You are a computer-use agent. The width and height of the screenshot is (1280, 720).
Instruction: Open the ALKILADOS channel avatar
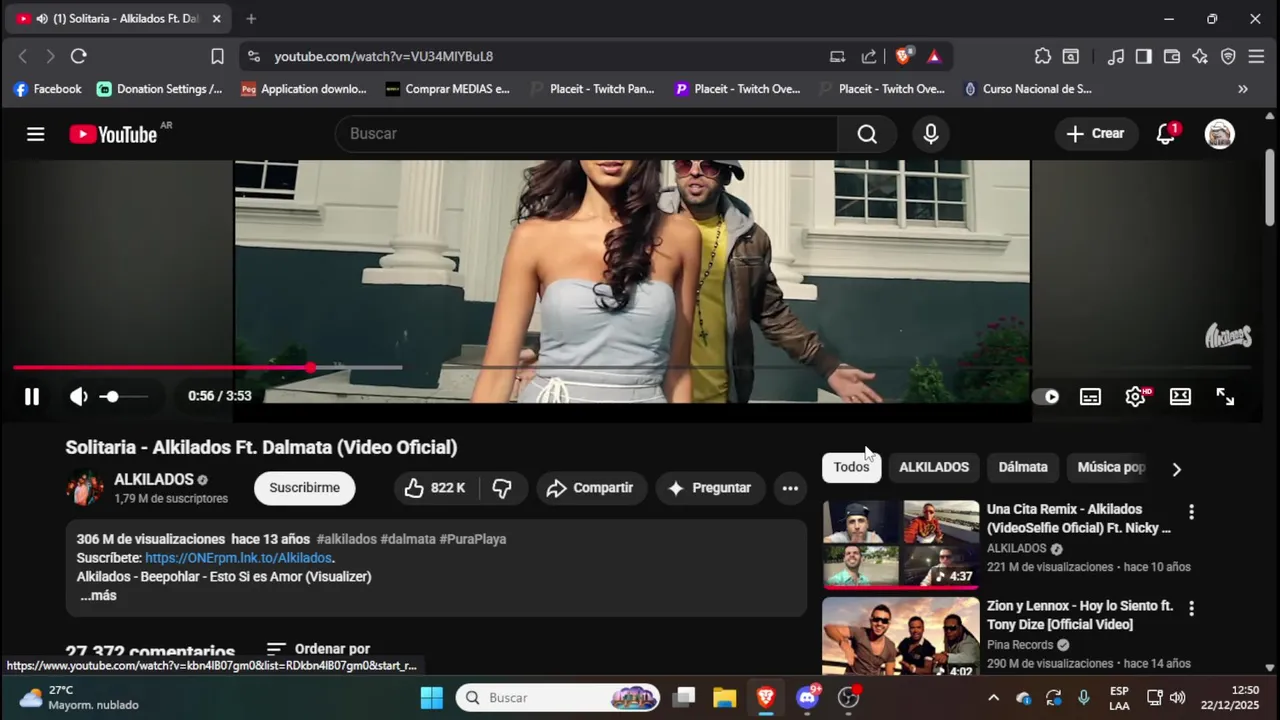click(85, 488)
